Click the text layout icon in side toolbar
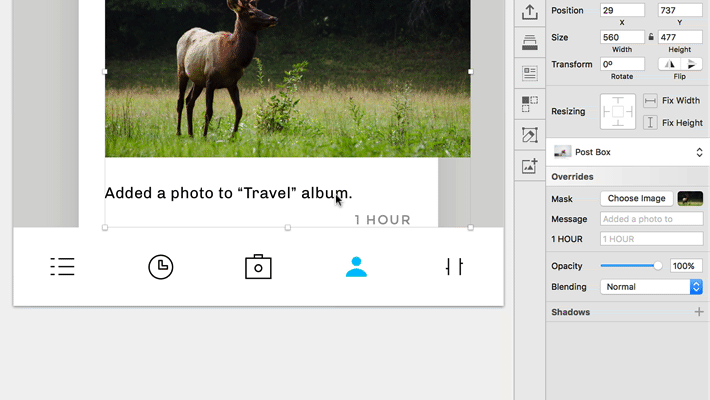Screen dimensions: 710x400 [x=530, y=73]
